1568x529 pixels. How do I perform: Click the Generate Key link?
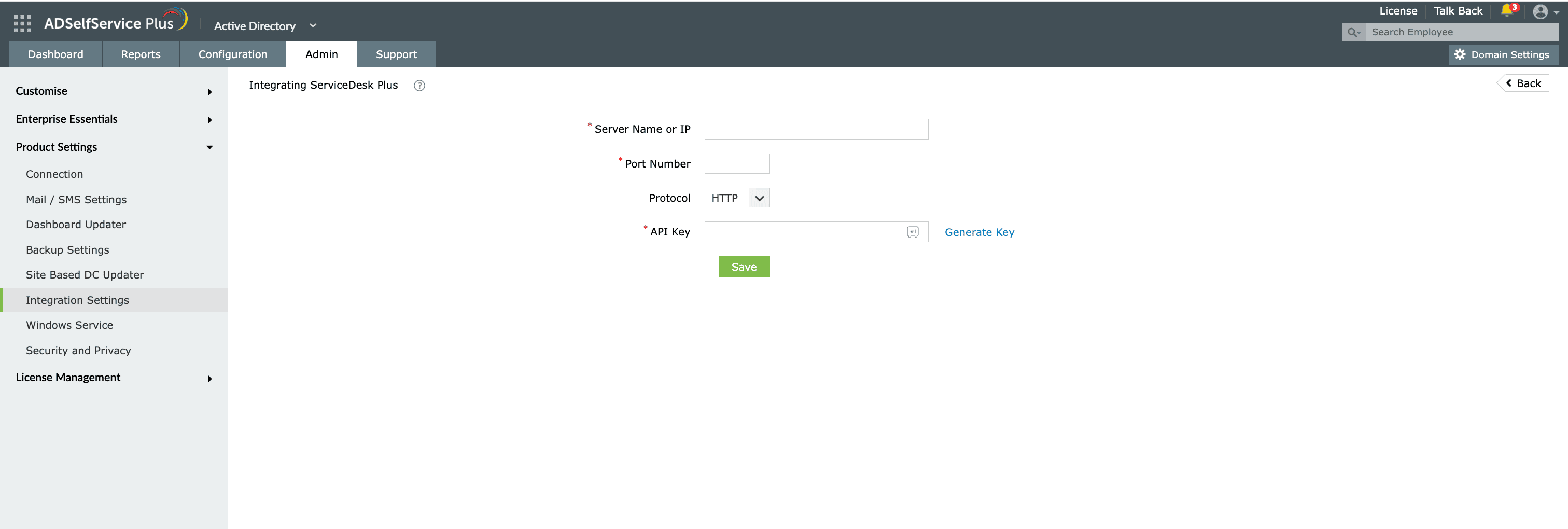point(979,232)
